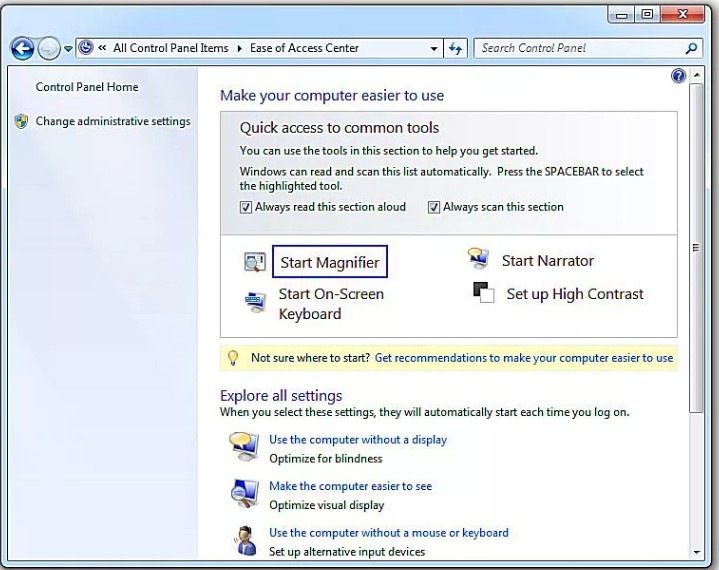Click Start On-Screen Keyboard
The width and height of the screenshot is (719, 570).
coord(331,304)
